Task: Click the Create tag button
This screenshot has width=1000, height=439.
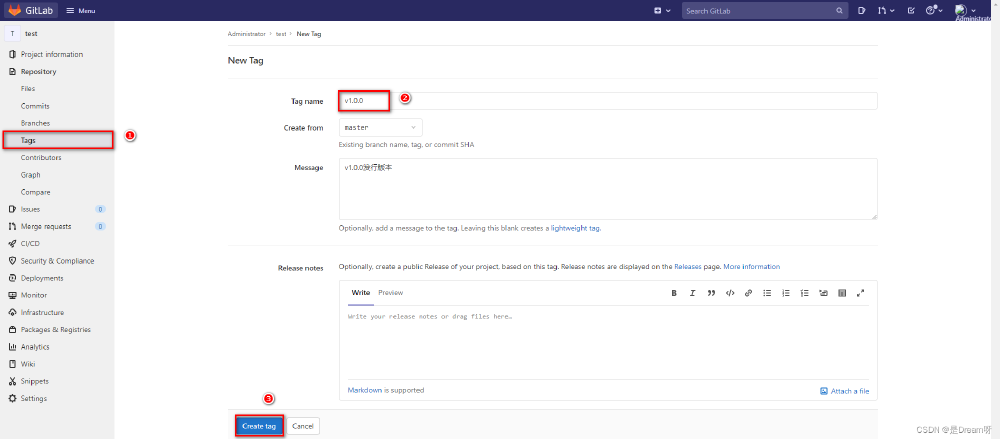Action: [x=259, y=426]
